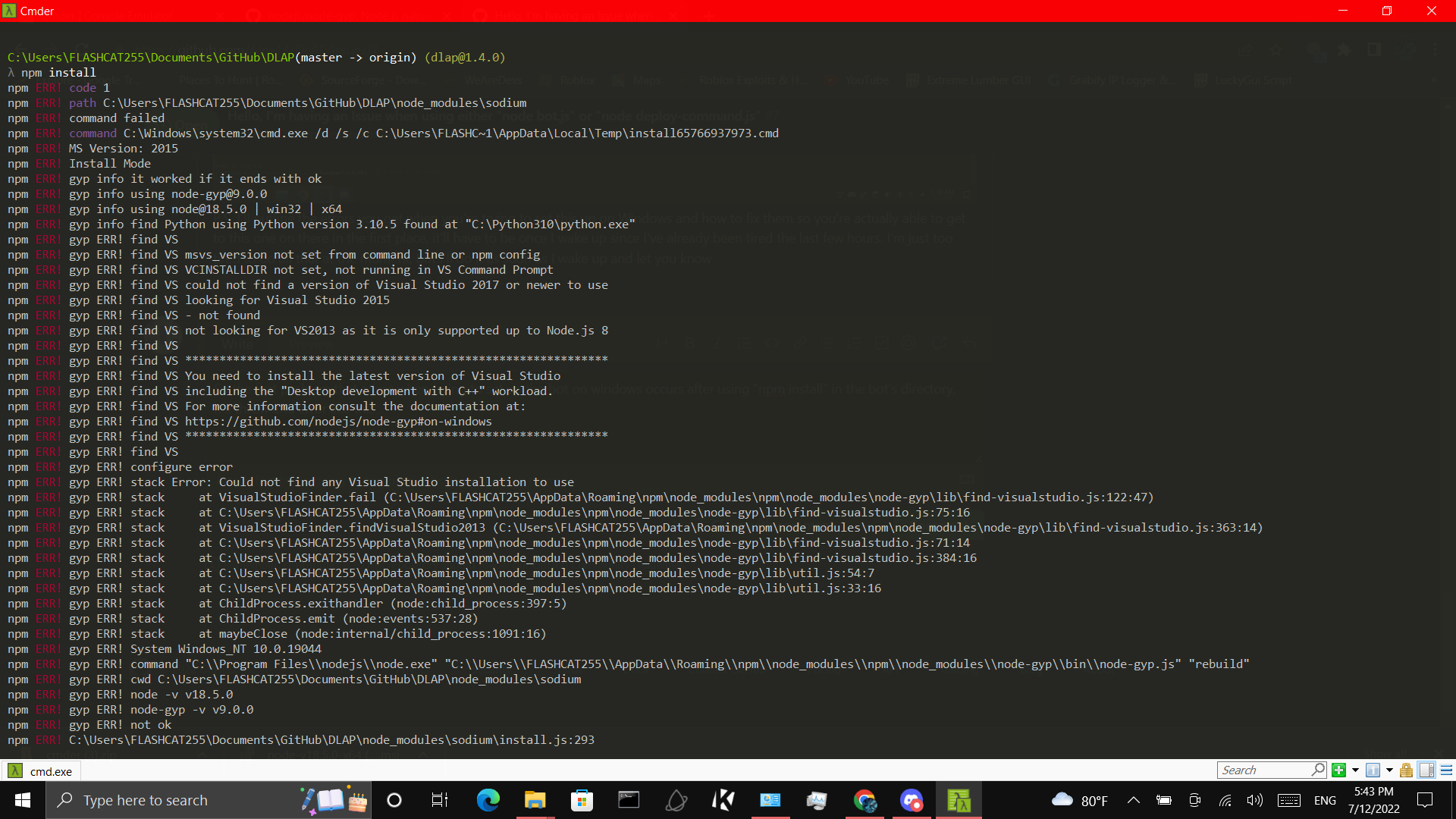Screen dimensions: 1456x819
Task: Click the ENG language indicator
Action: (1325, 800)
